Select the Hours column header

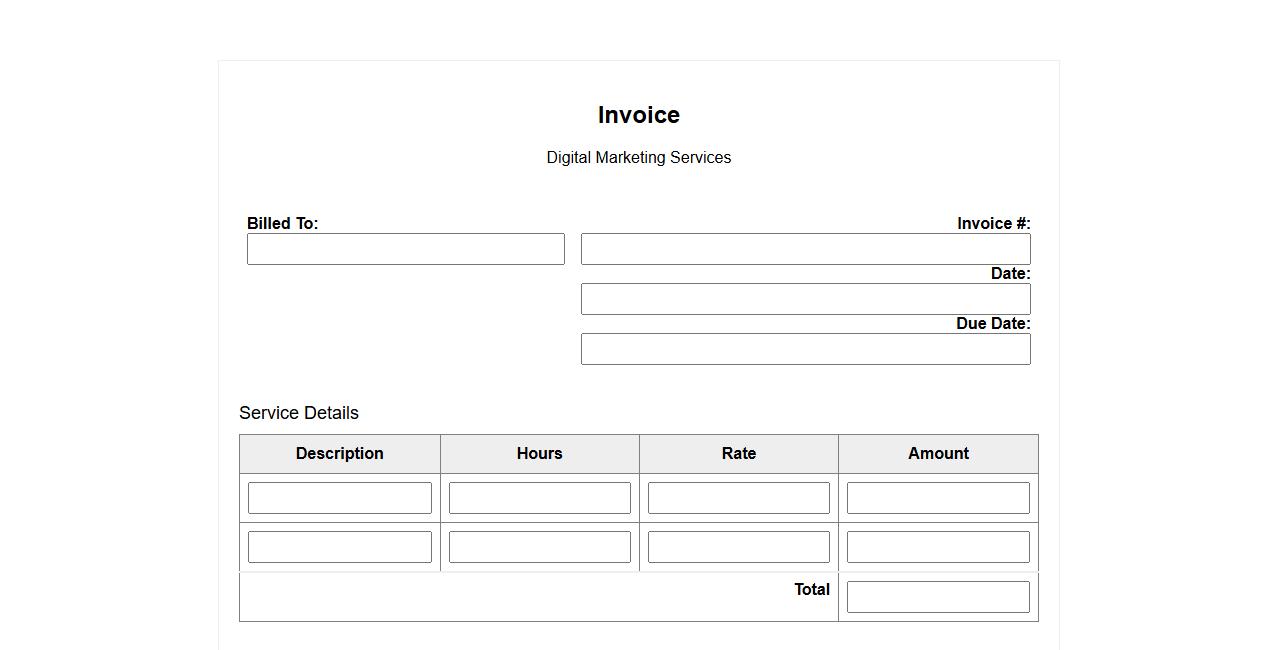click(539, 454)
